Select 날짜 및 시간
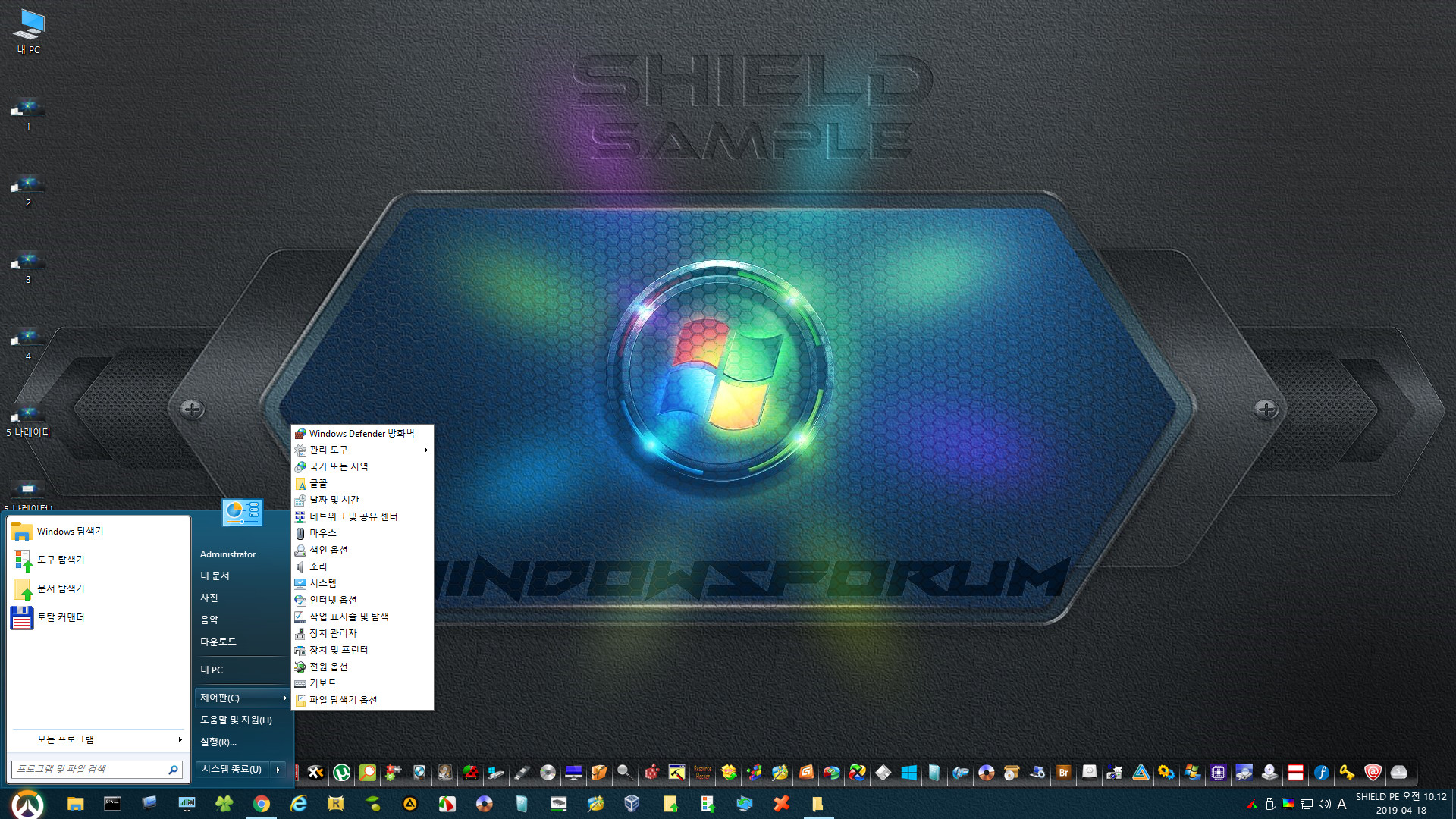Image resolution: width=1456 pixels, height=819 pixels. click(x=362, y=500)
